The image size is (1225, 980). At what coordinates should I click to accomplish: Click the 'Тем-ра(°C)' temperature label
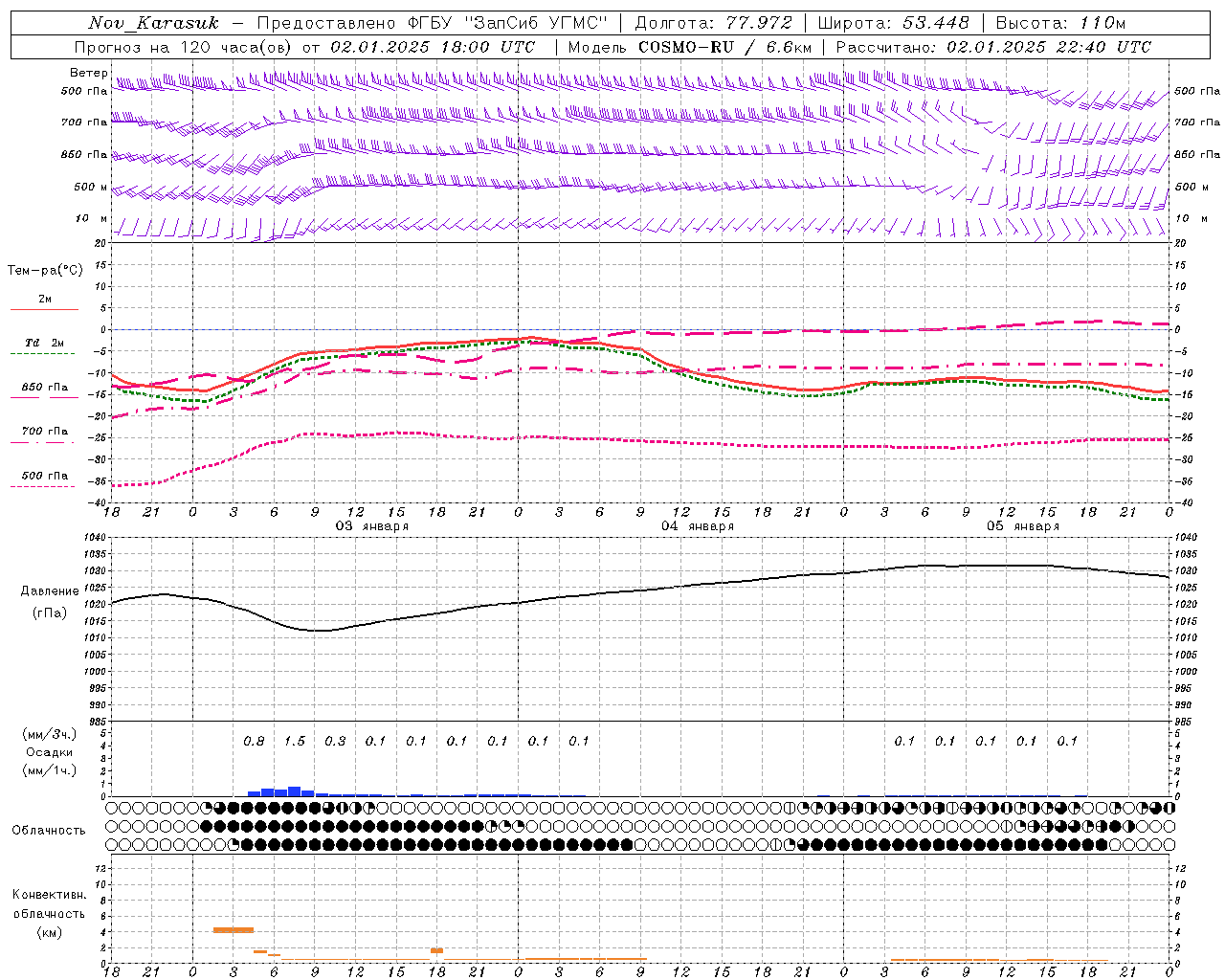tap(45, 270)
